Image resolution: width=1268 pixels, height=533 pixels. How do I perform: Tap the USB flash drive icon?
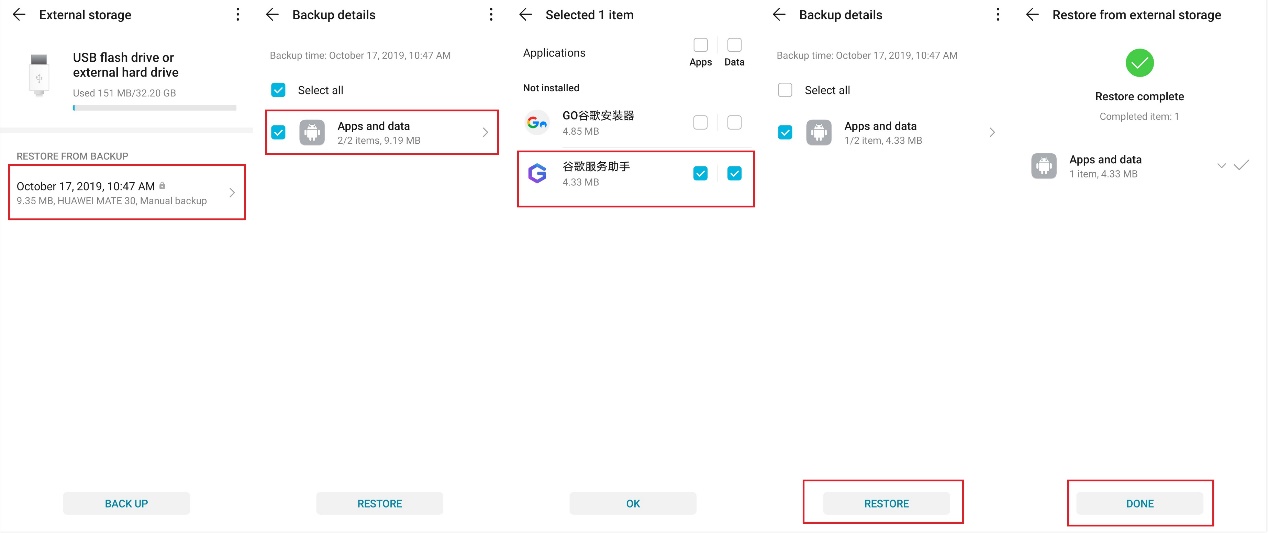tap(38, 75)
